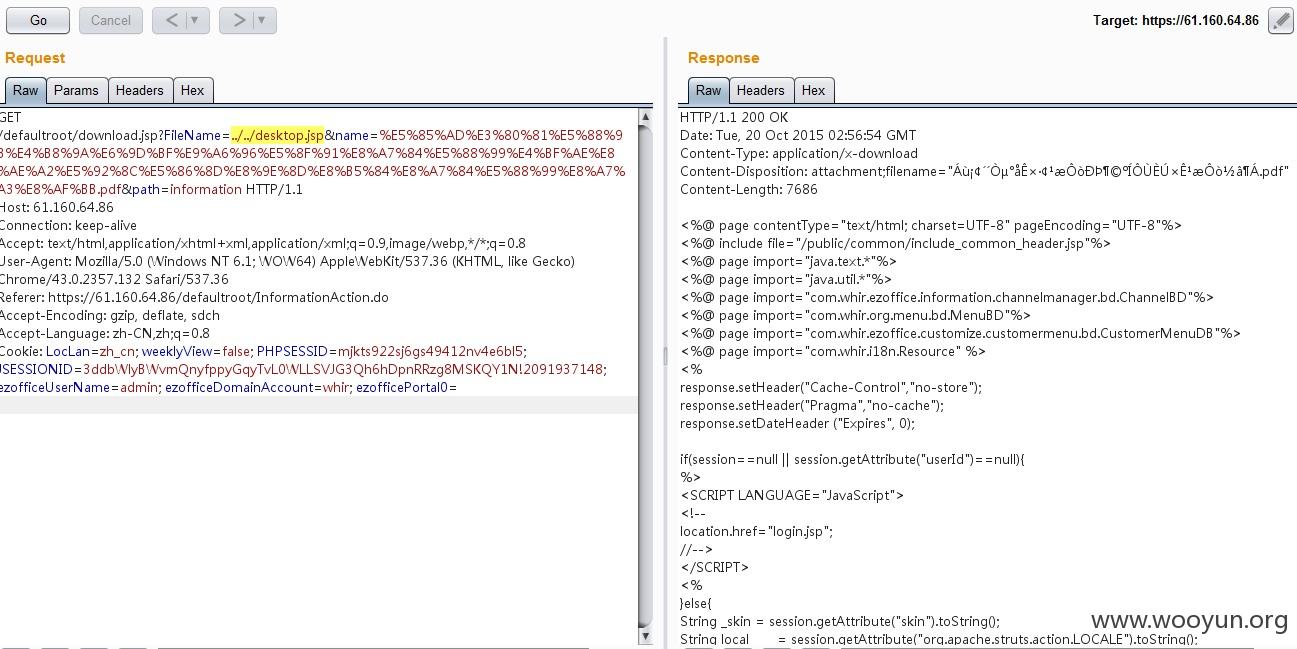Screen dimensions: 1297x649
Task: Go forward in request history
Action: (x=238, y=20)
